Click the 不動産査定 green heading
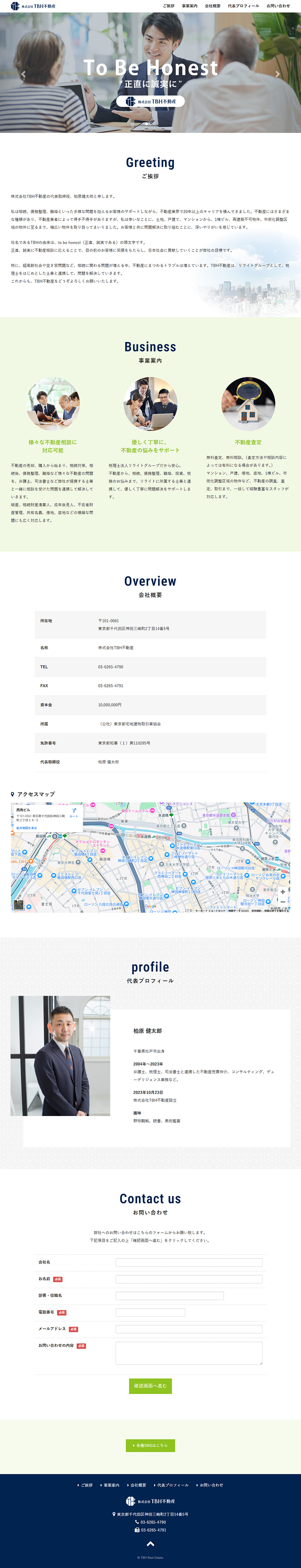 pos(248,442)
